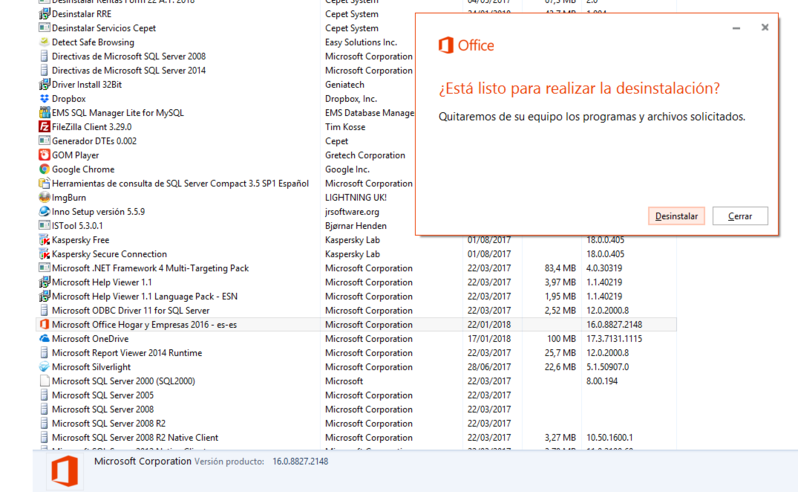This screenshot has height=492, width=798.
Task: Dismiss the dialog with the Cerrar button
Action: coord(740,216)
